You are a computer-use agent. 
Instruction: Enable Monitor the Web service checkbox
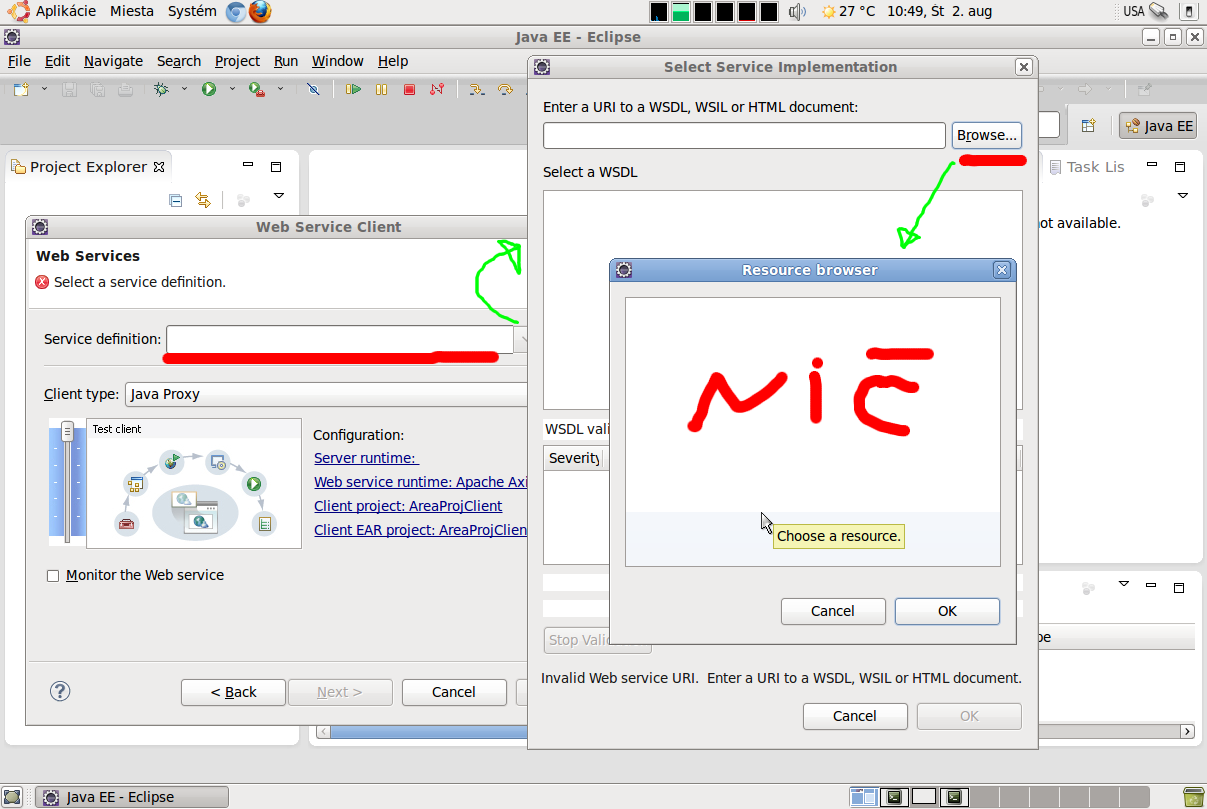(x=54, y=576)
